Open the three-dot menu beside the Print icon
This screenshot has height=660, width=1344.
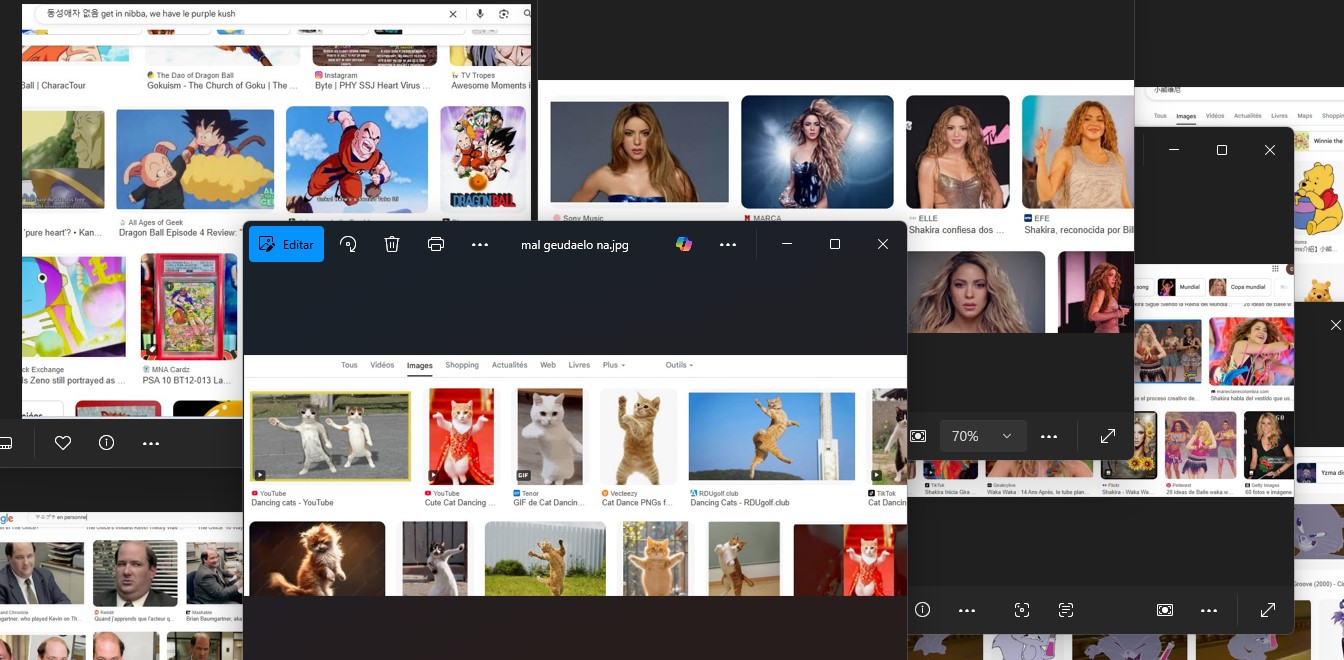point(480,244)
